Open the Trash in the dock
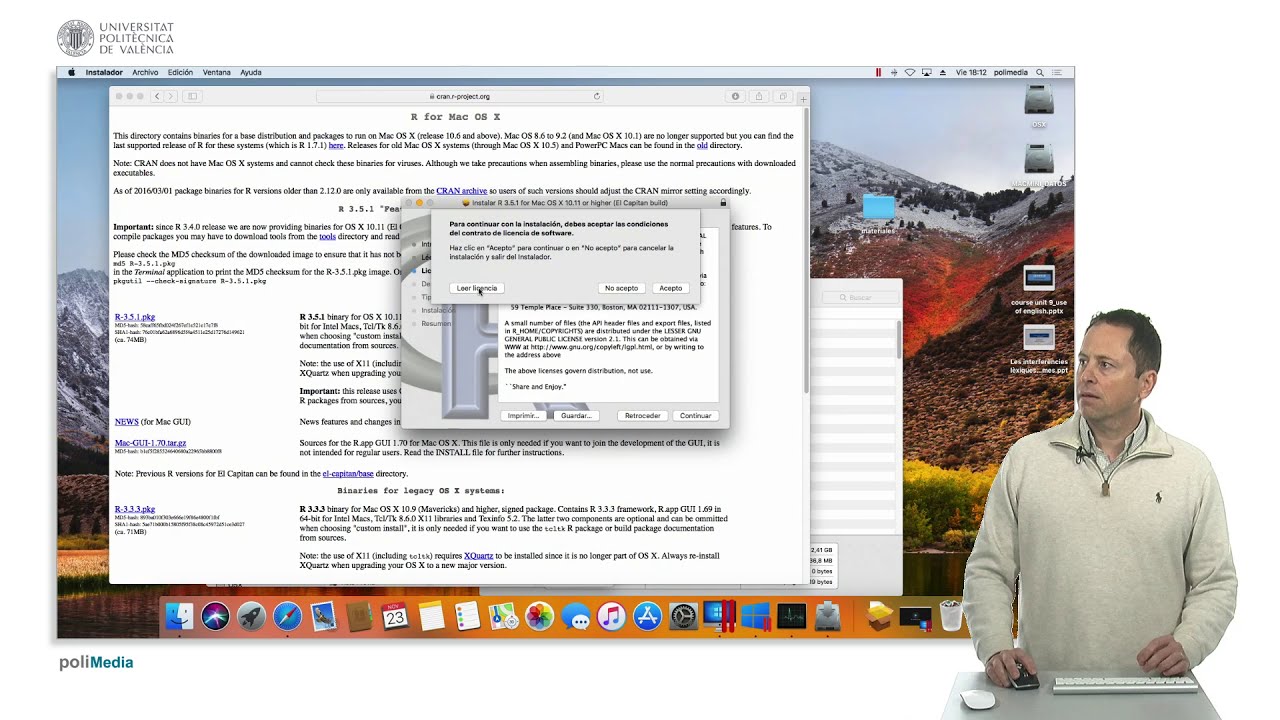The height and width of the screenshot is (720, 1280). (951, 616)
